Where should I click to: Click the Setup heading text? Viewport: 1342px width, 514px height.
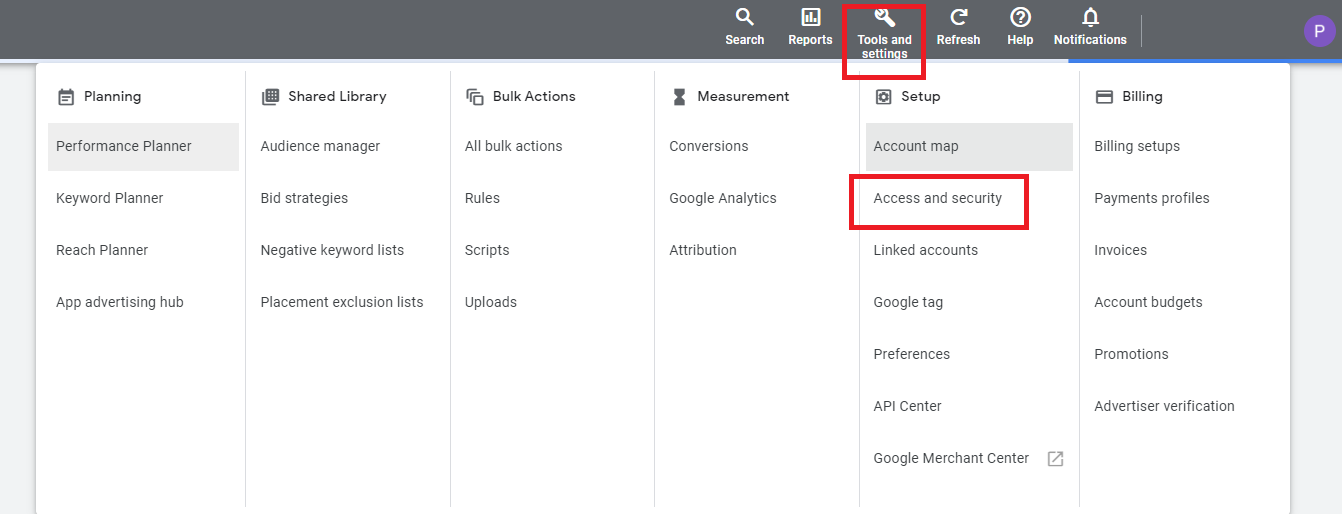[921, 97]
